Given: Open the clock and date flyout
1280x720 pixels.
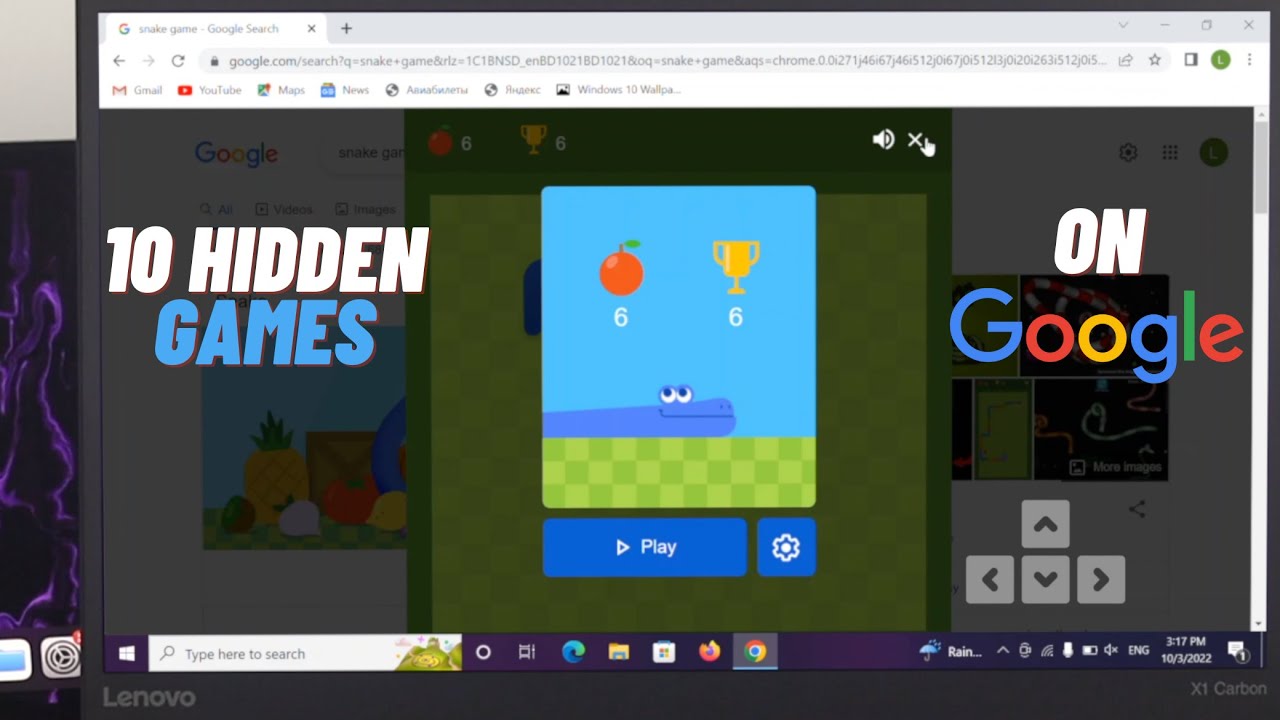Looking at the screenshot, I should pyautogui.click(x=1185, y=650).
